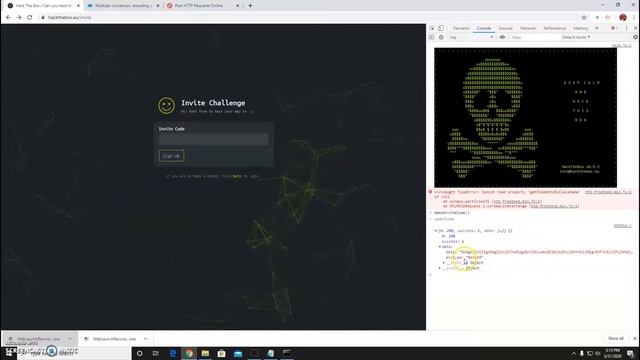This screenshot has height=360, width=640.
Task: Click the XMLHttpRequest onreadystatechange source link
Action: (x=554, y=206)
